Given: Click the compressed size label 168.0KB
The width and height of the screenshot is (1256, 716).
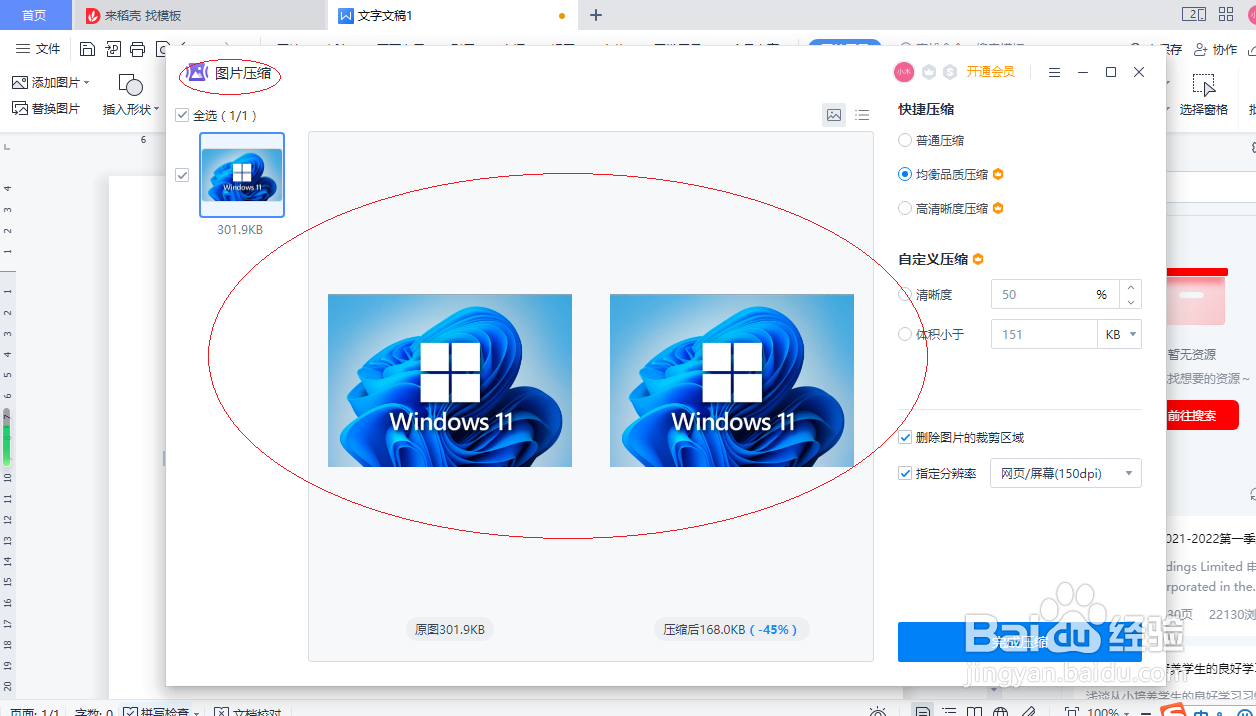Looking at the screenshot, I should (733, 630).
